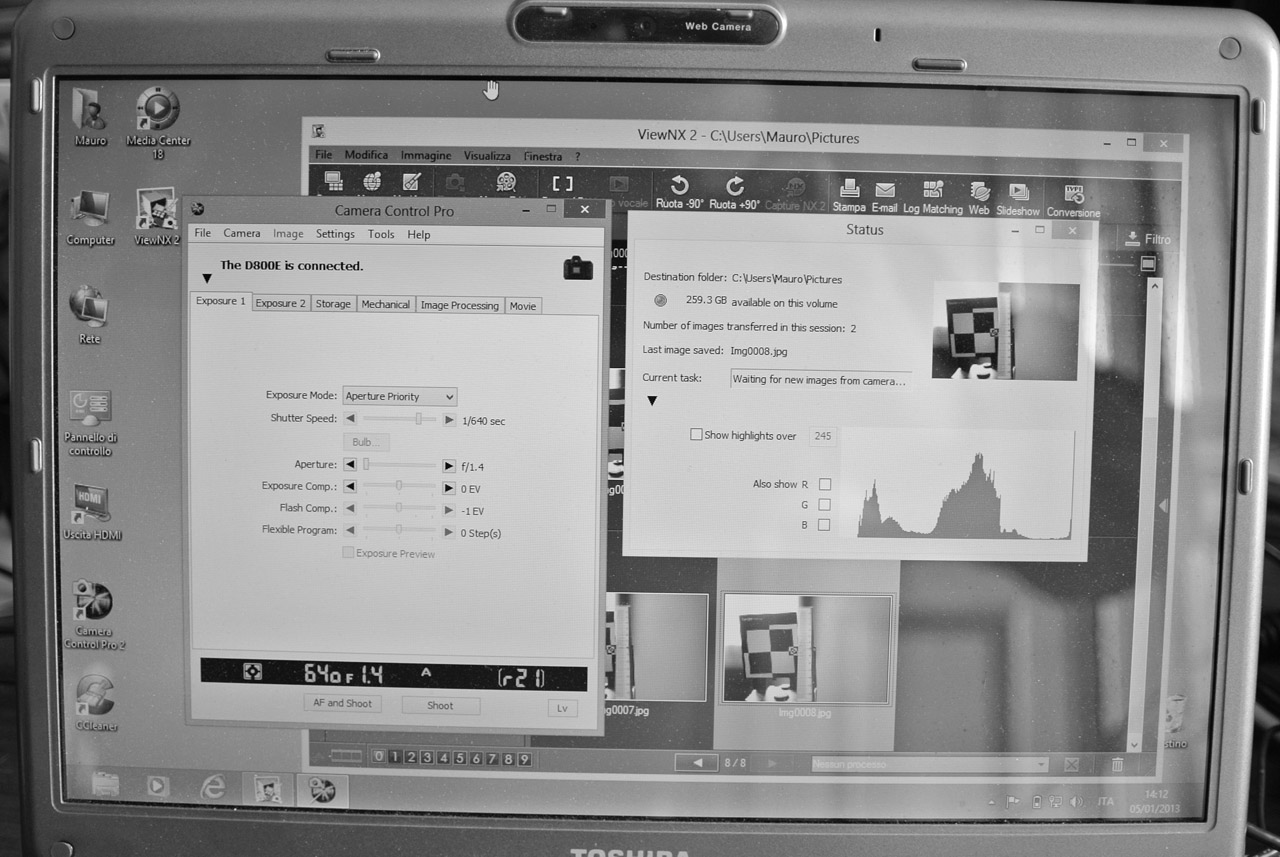Open Internet Explorer from taskbar
Screen dimensions: 1280x857
213,786
